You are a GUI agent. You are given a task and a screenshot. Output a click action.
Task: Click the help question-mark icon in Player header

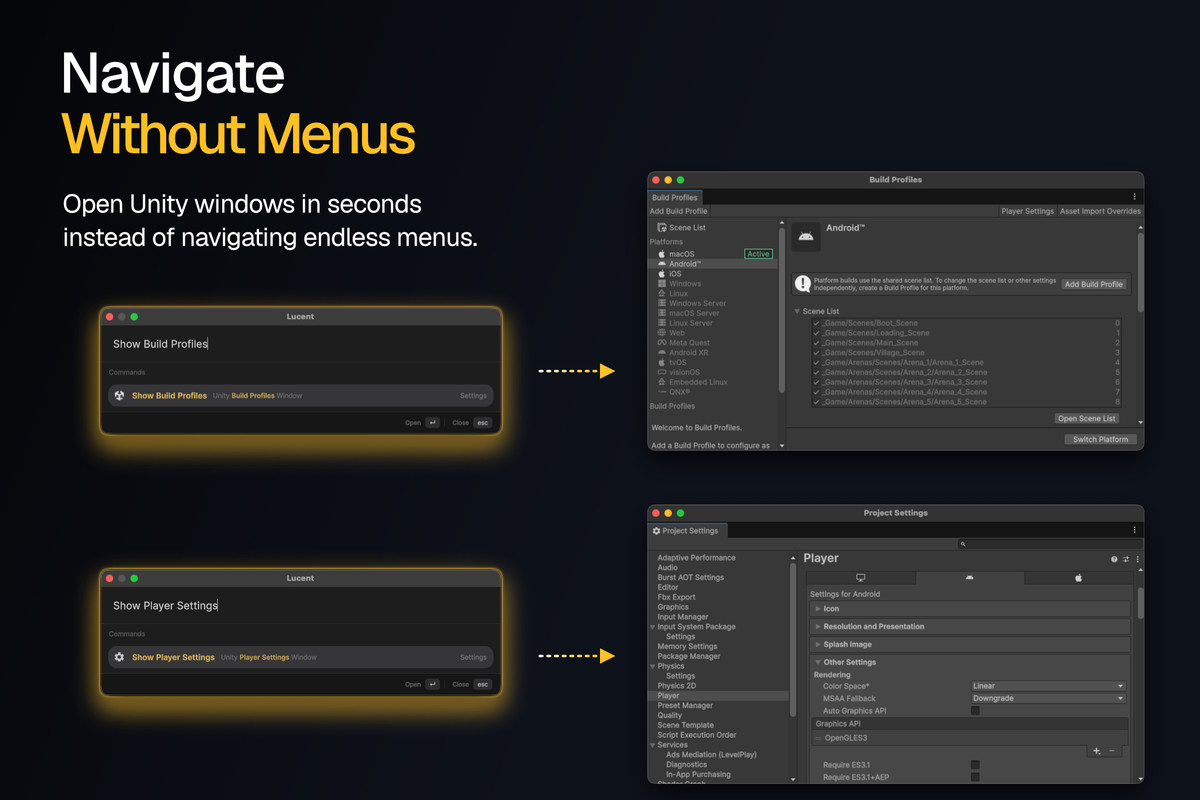[x=1114, y=559]
